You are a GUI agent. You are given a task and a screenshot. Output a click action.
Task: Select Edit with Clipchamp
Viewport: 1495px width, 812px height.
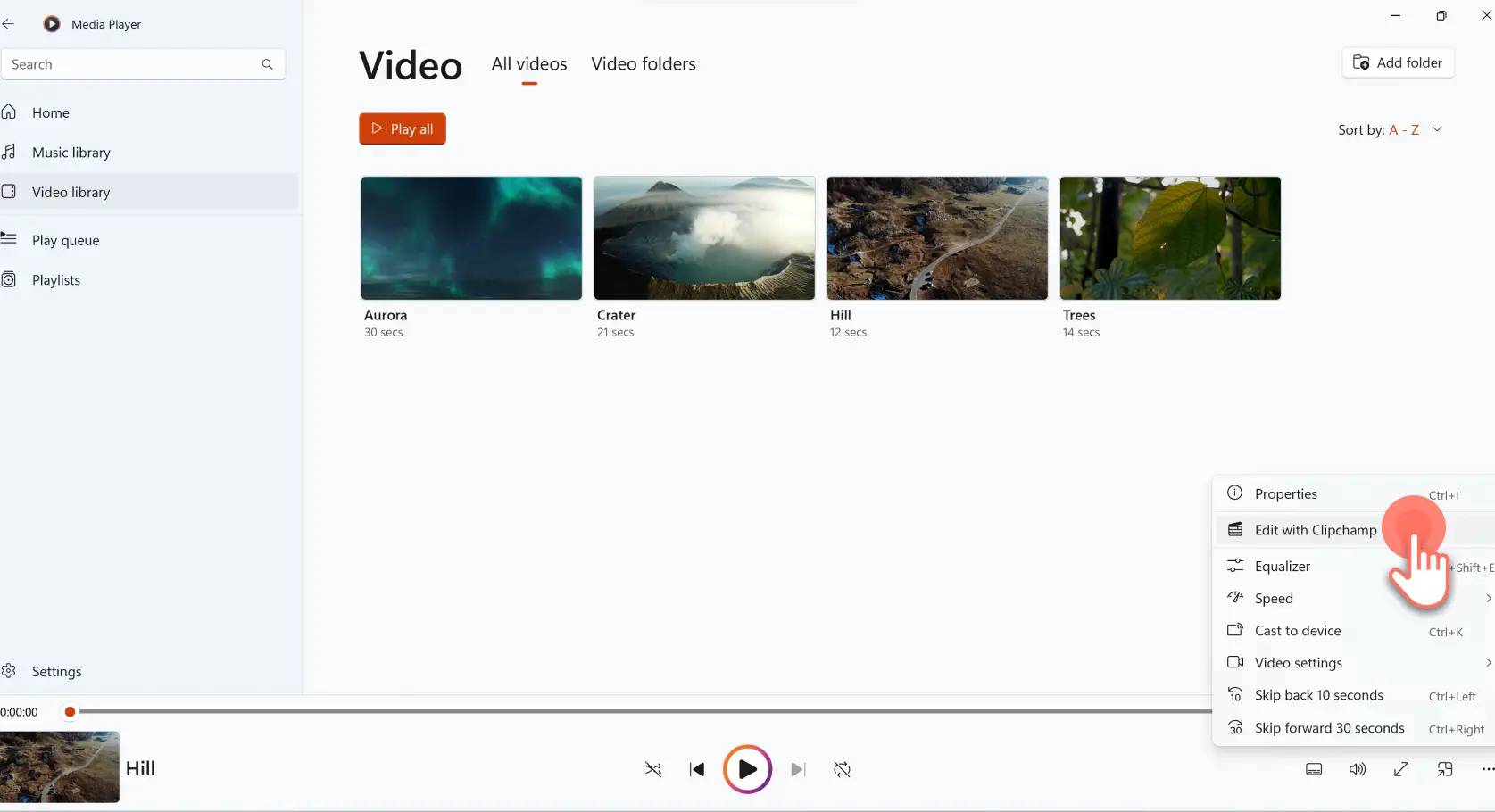pos(1315,529)
